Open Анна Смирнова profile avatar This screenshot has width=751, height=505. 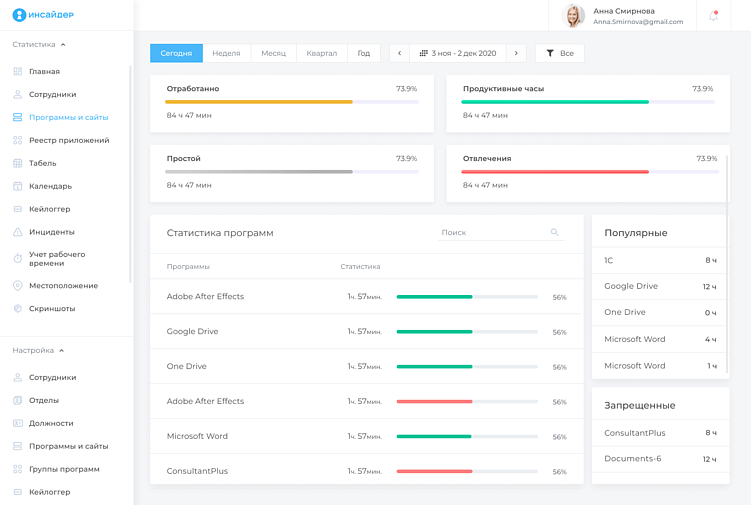[x=573, y=16]
